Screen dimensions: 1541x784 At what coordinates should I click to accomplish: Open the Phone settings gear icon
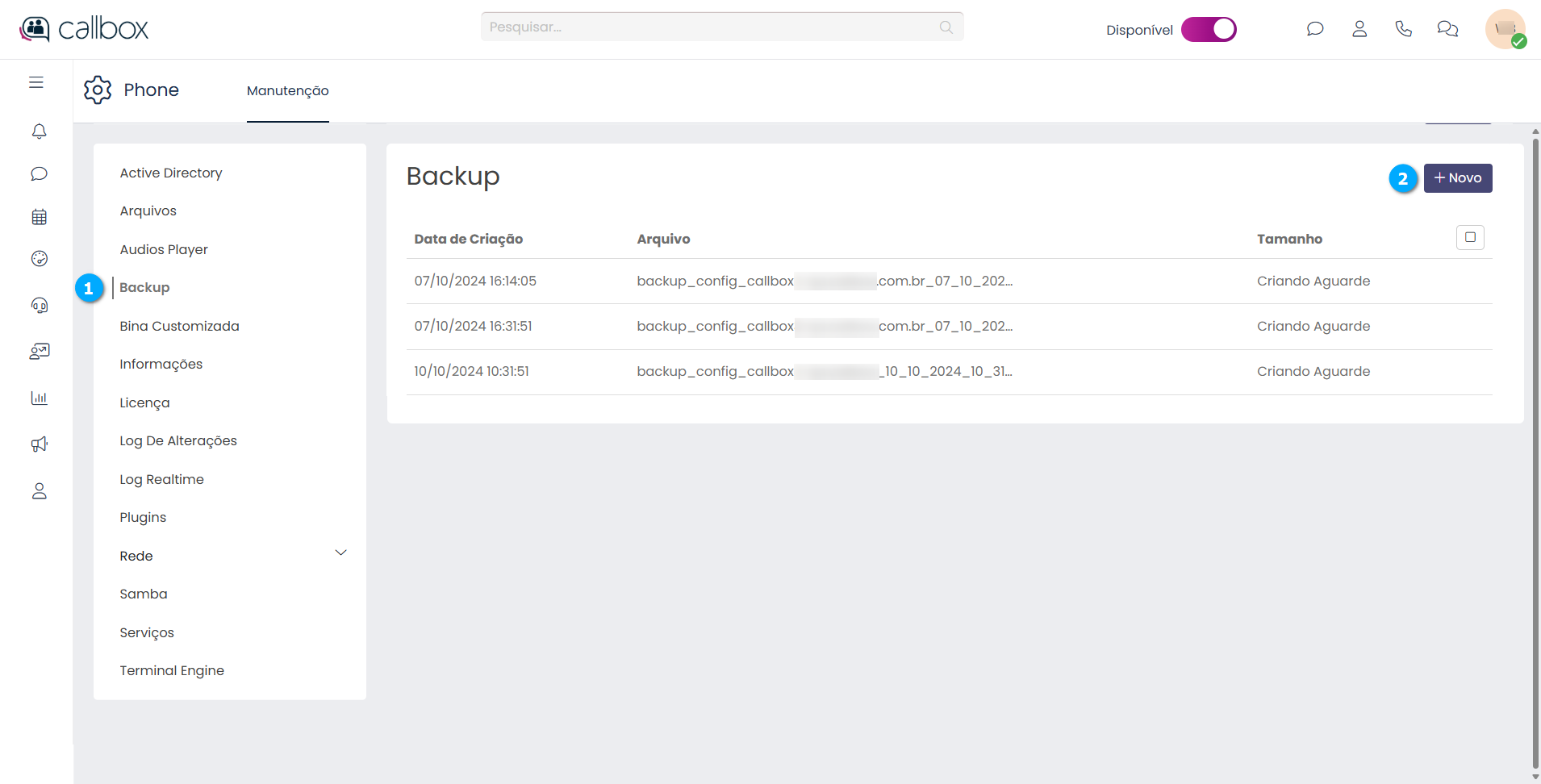(98, 90)
